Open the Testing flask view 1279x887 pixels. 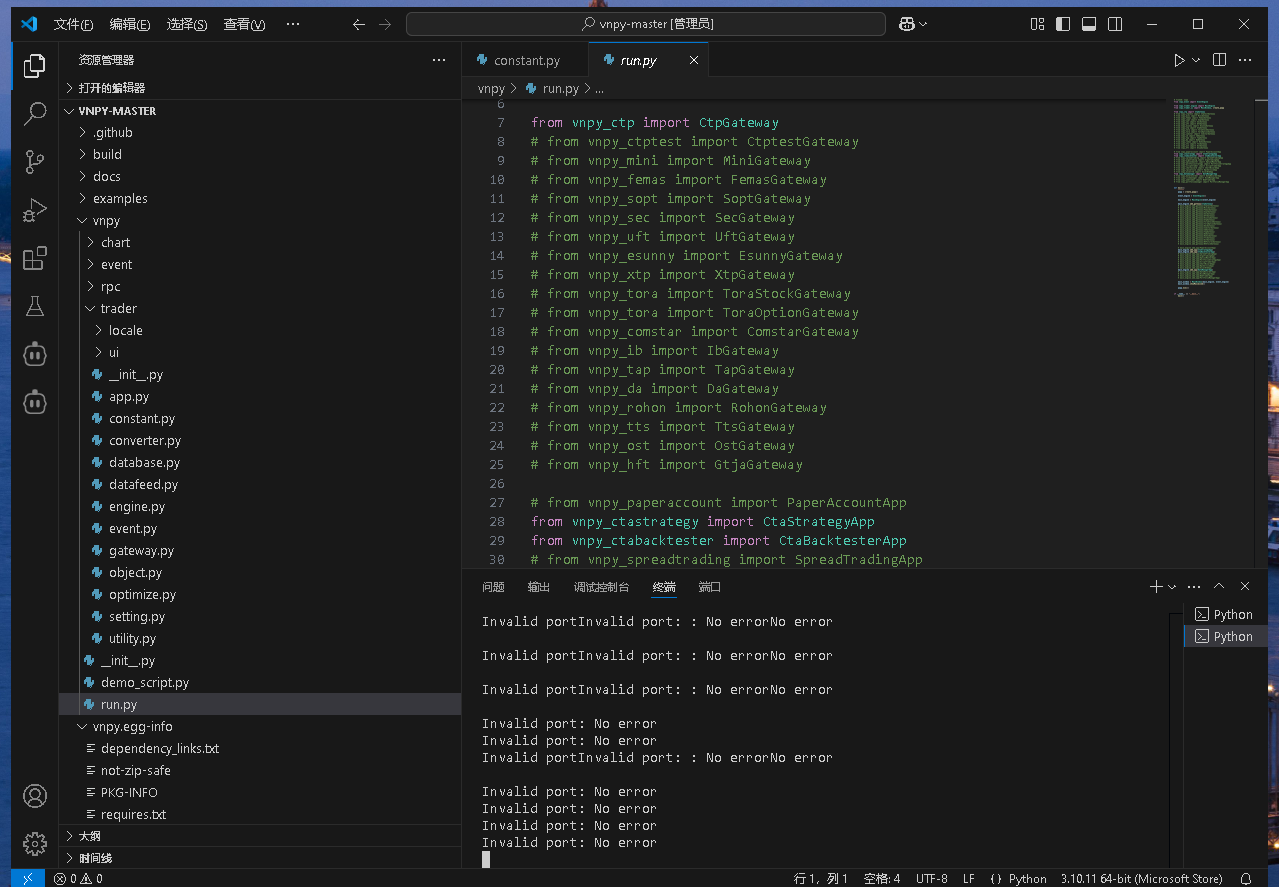pyautogui.click(x=35, y=306)
